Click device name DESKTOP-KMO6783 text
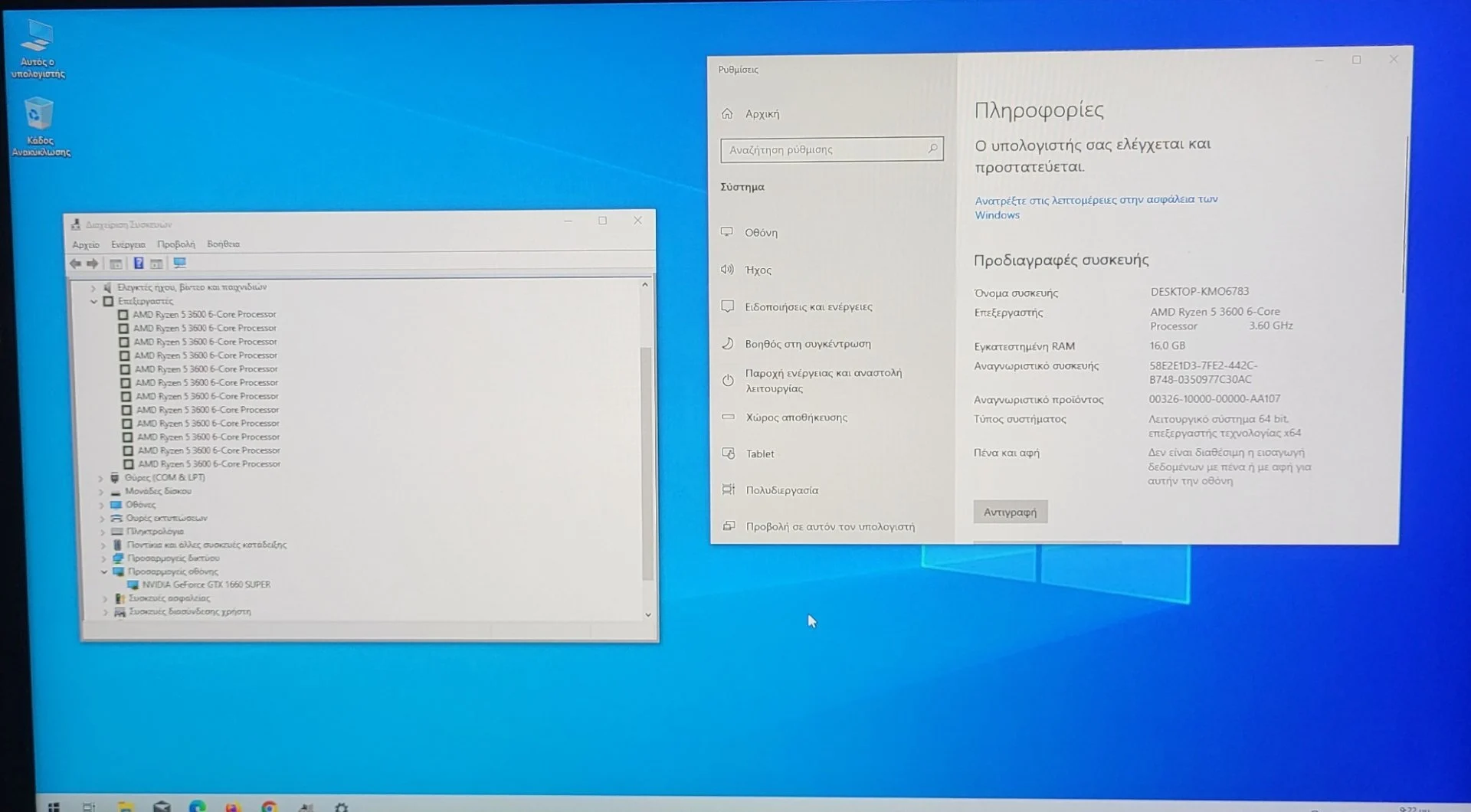This screenshot has height=812, width=1471. tap(1199, 291)
